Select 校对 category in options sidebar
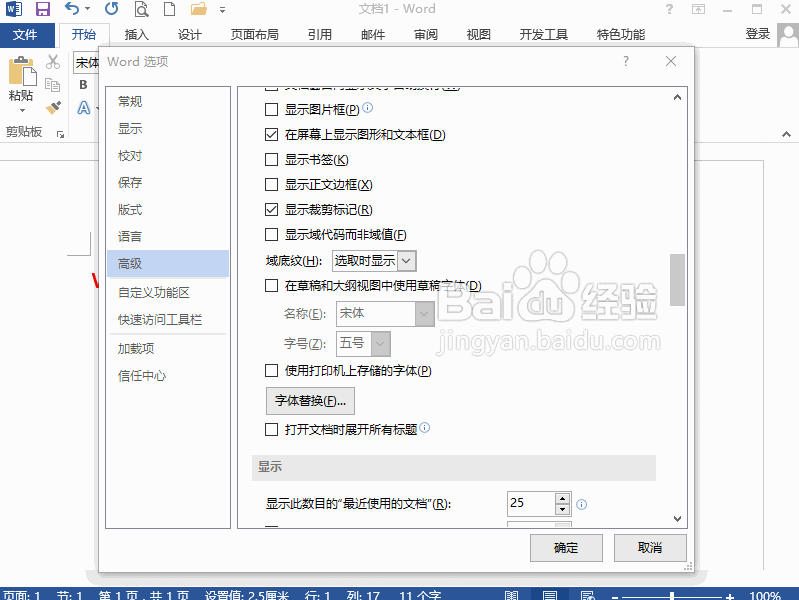The width and height of the screenshot is (799, 600). click(x=168, y=155)
